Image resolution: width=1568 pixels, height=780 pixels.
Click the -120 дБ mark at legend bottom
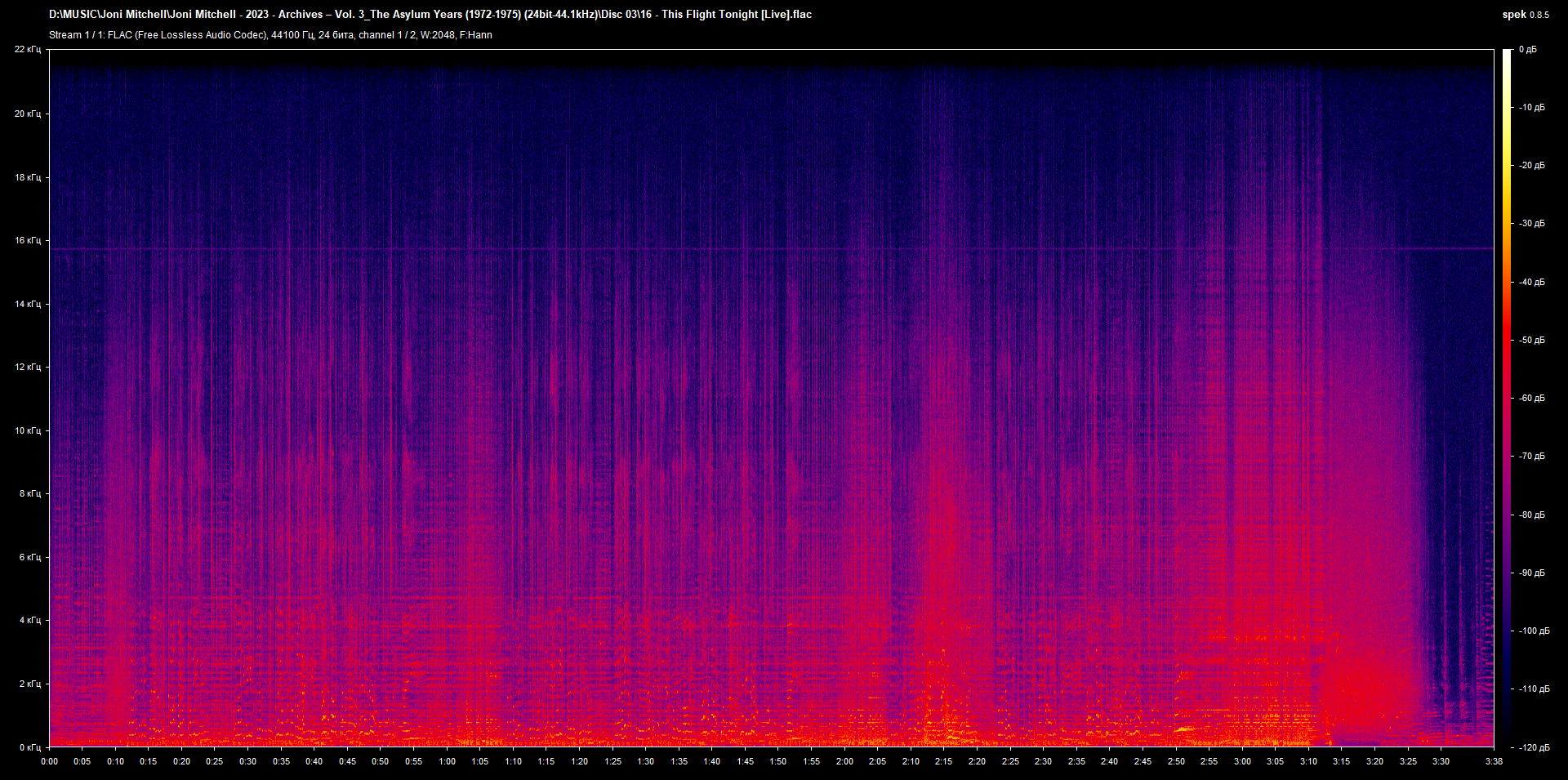pyautogui.click(x=1532, y=746)
